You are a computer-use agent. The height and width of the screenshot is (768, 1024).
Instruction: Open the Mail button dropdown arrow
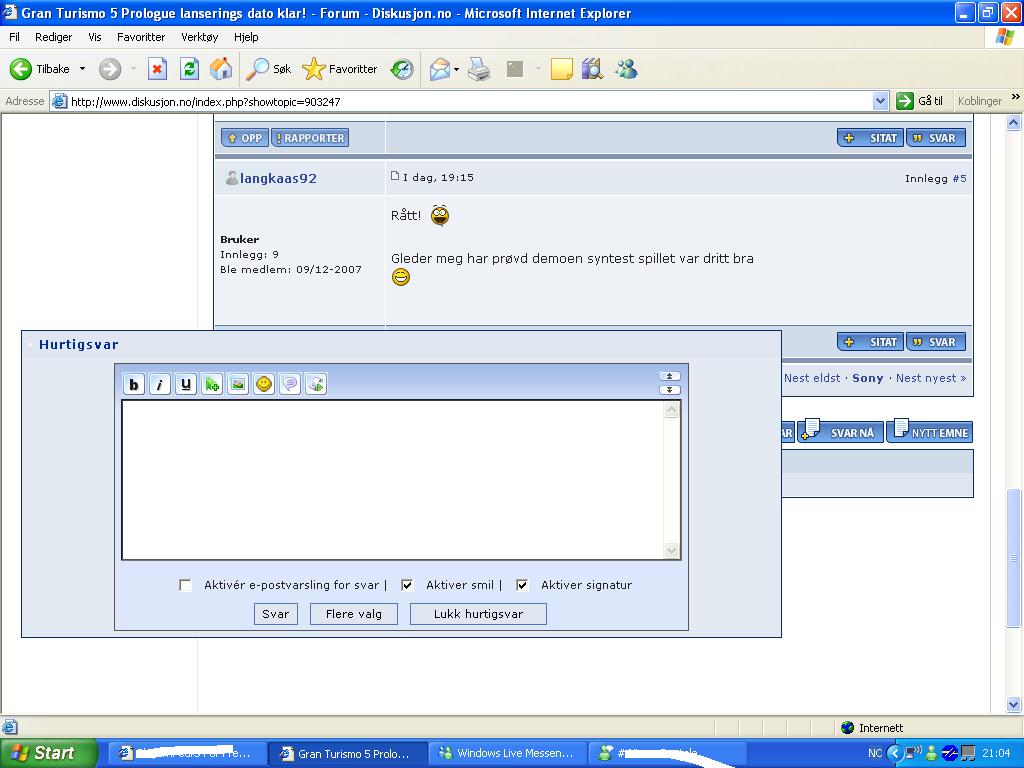[456, 69]
